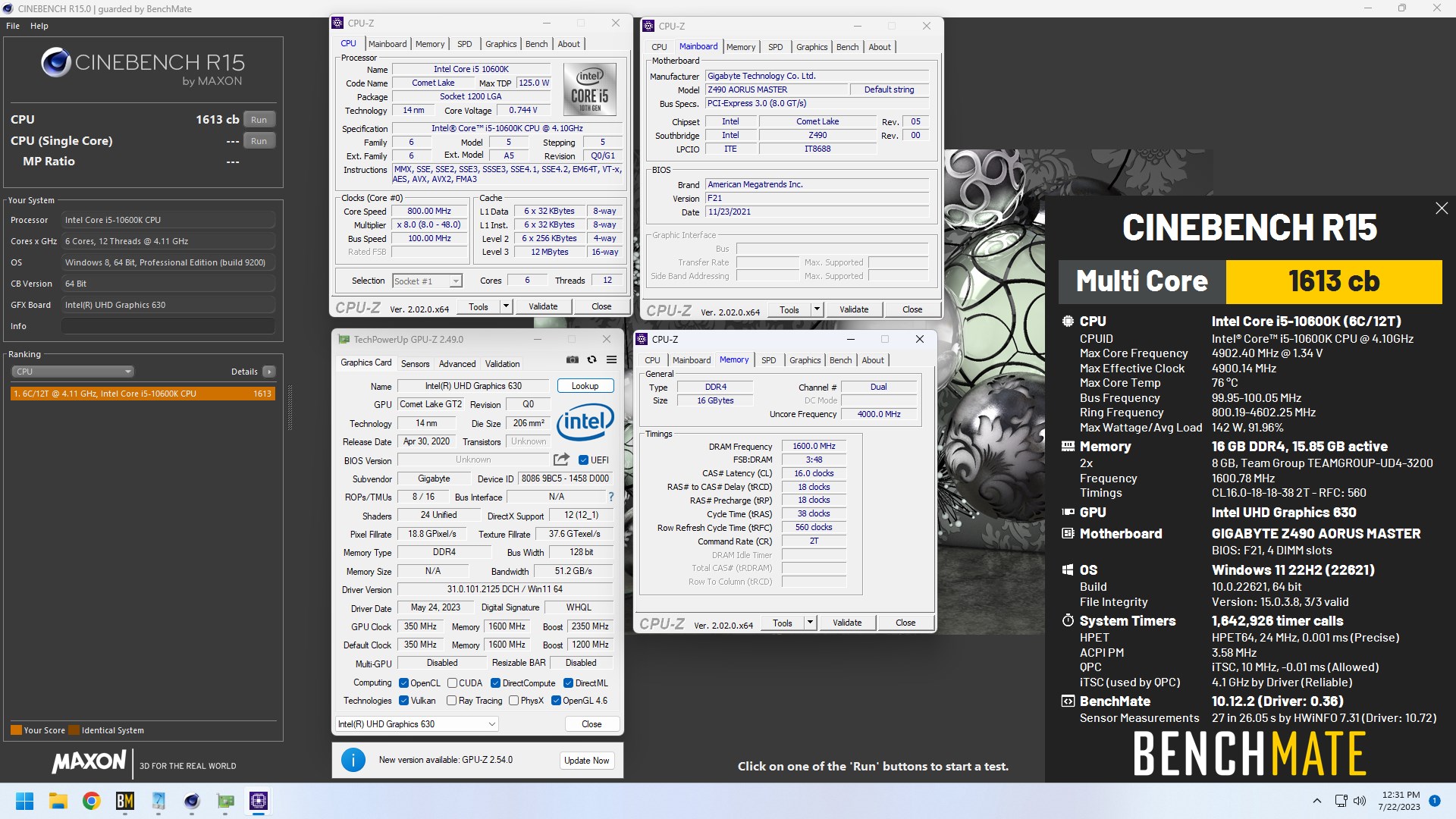Close the BenchMate result overlay with the X
Image resolution: width=1456 pixels, height=819 pixels.
pyautogui.click(x=1442, y=208)
